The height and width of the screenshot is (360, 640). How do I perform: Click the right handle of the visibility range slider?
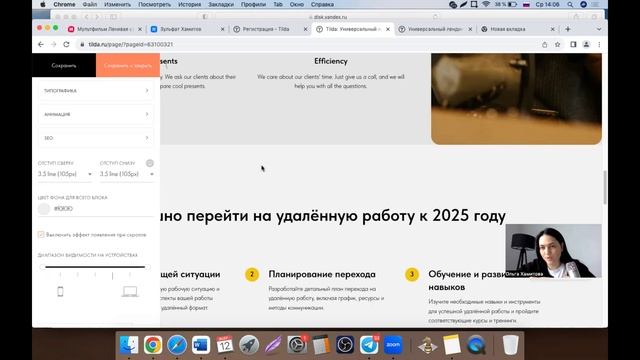pyautogui.click(x=148, y=267)
